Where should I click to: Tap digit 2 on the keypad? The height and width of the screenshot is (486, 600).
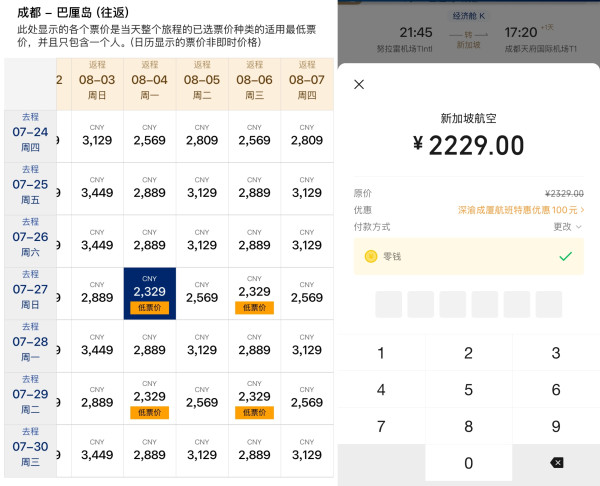point(468,353)
